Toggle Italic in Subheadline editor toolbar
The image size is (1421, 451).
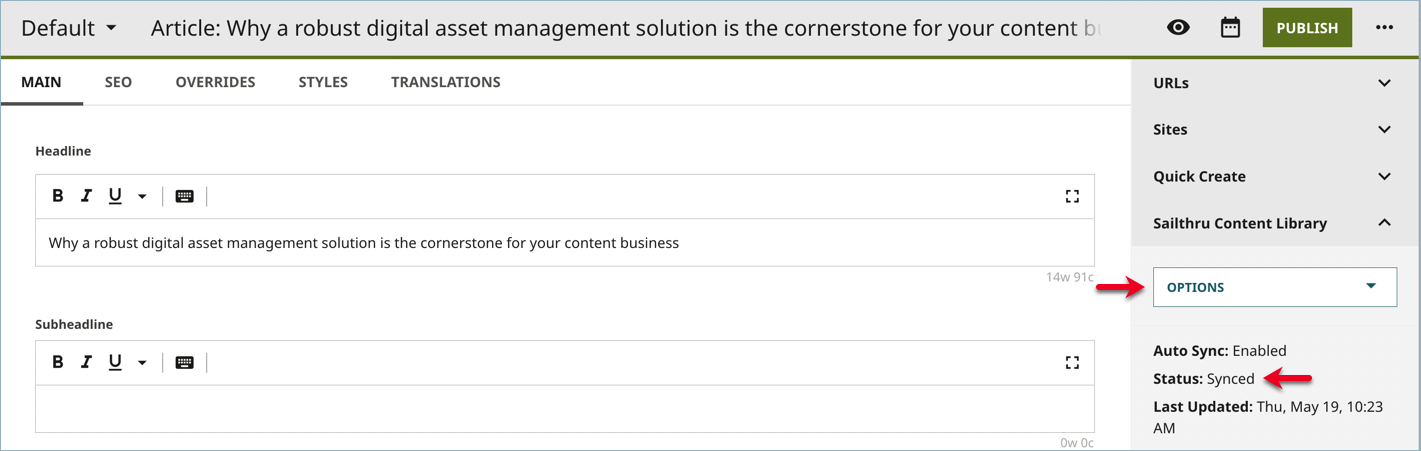click(x=86, y=362)
